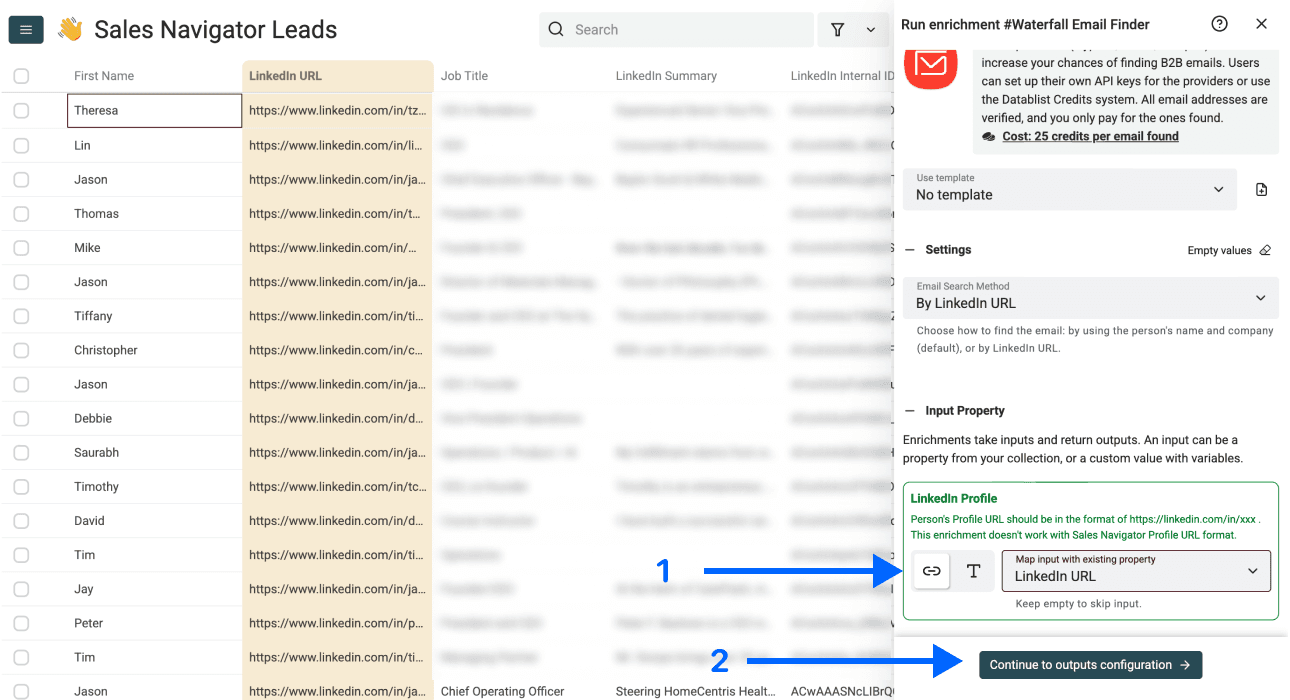Open the Map input with existing property dropdown
1290x700 pixels.
(1136, 571)
